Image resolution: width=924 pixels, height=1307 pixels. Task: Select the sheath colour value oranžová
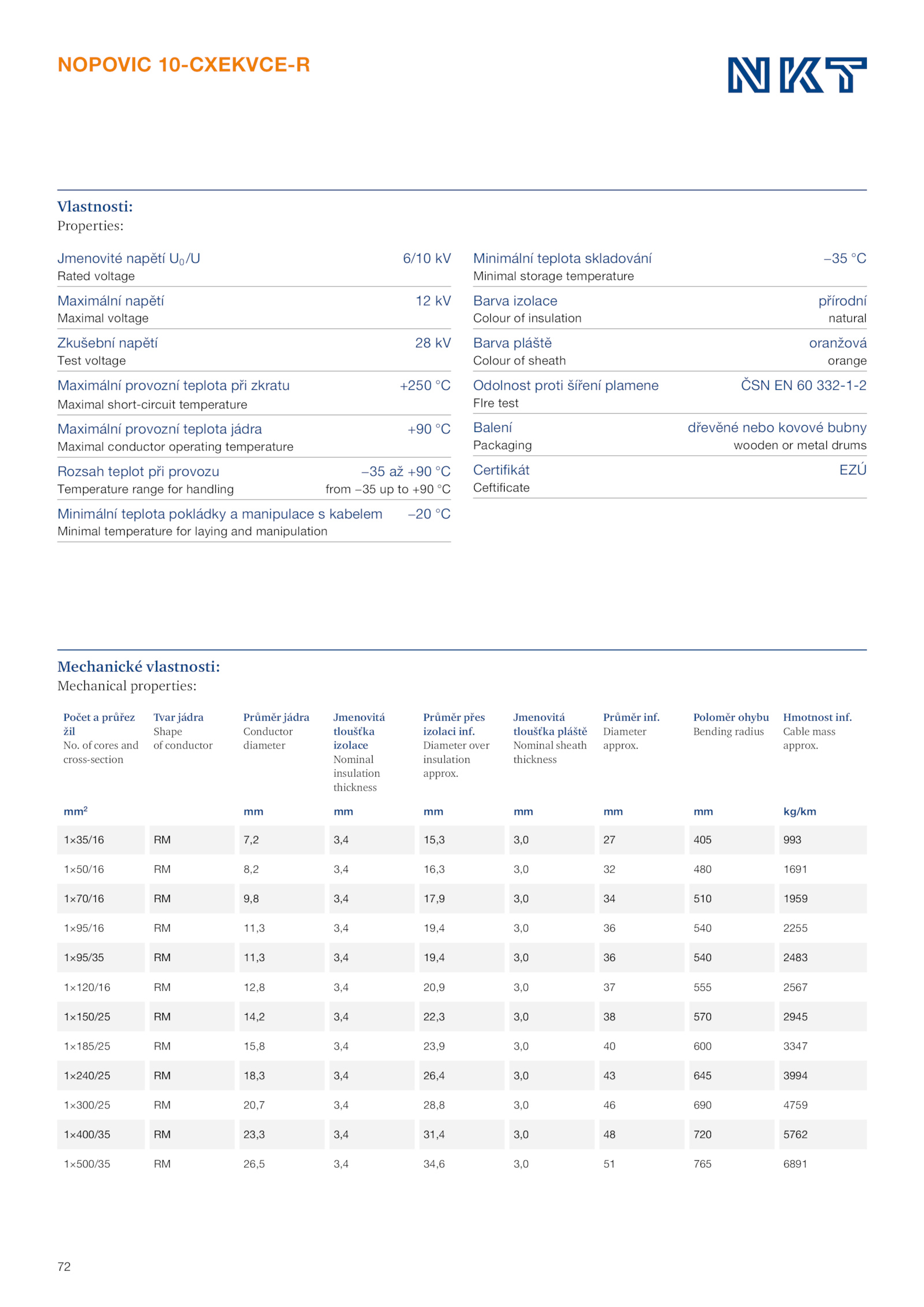point(838,343)
